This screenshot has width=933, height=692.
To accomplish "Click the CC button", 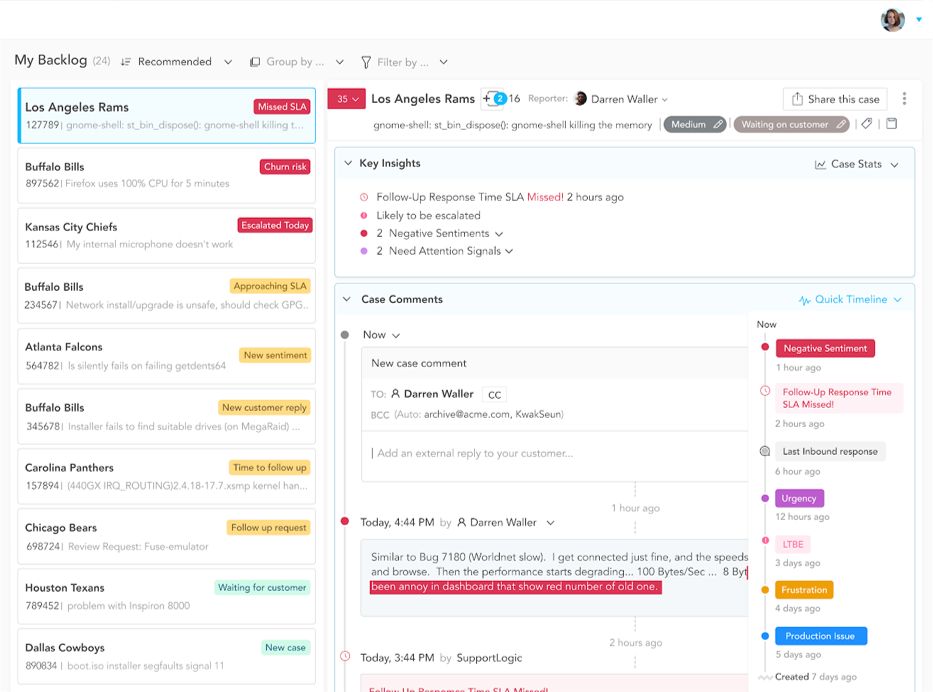I will [494, 394].
